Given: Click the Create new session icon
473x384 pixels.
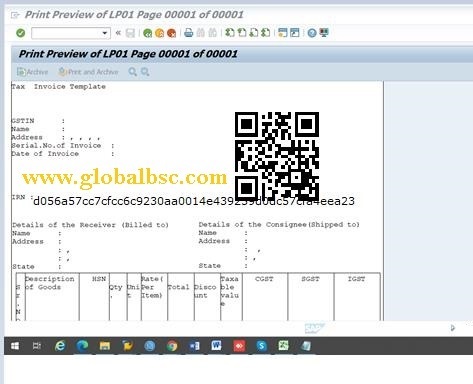Looking at the screenshot, I should pyautogui.click(x=283, y=33).
